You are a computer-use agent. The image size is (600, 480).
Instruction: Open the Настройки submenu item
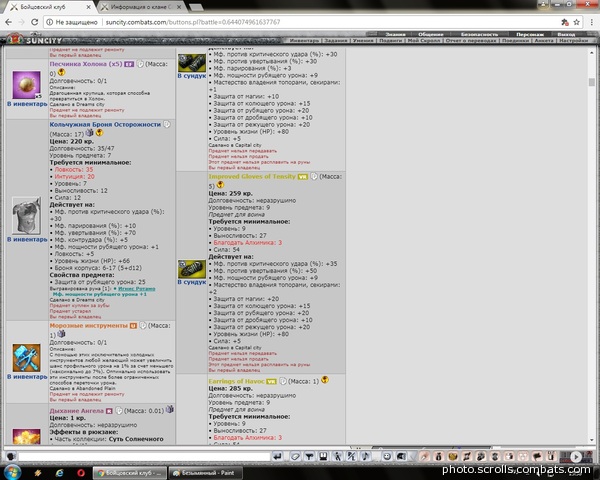[573, 40]
